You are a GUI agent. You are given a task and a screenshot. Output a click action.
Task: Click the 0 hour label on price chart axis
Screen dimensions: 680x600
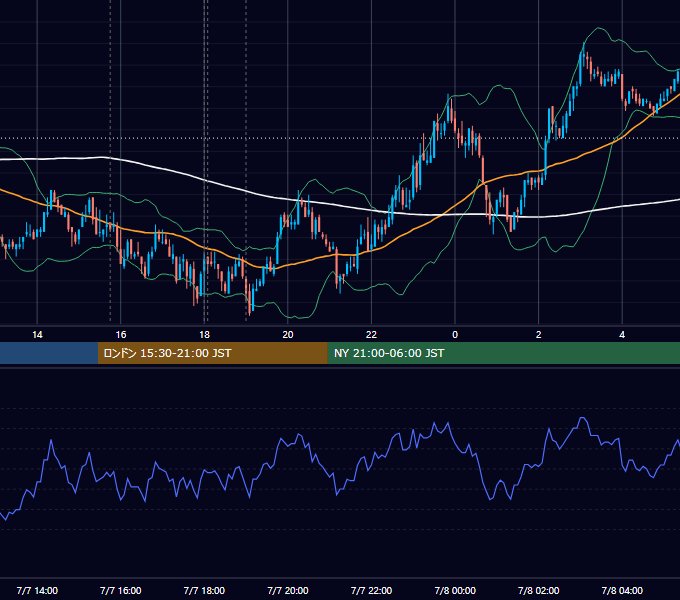point(455,335)
